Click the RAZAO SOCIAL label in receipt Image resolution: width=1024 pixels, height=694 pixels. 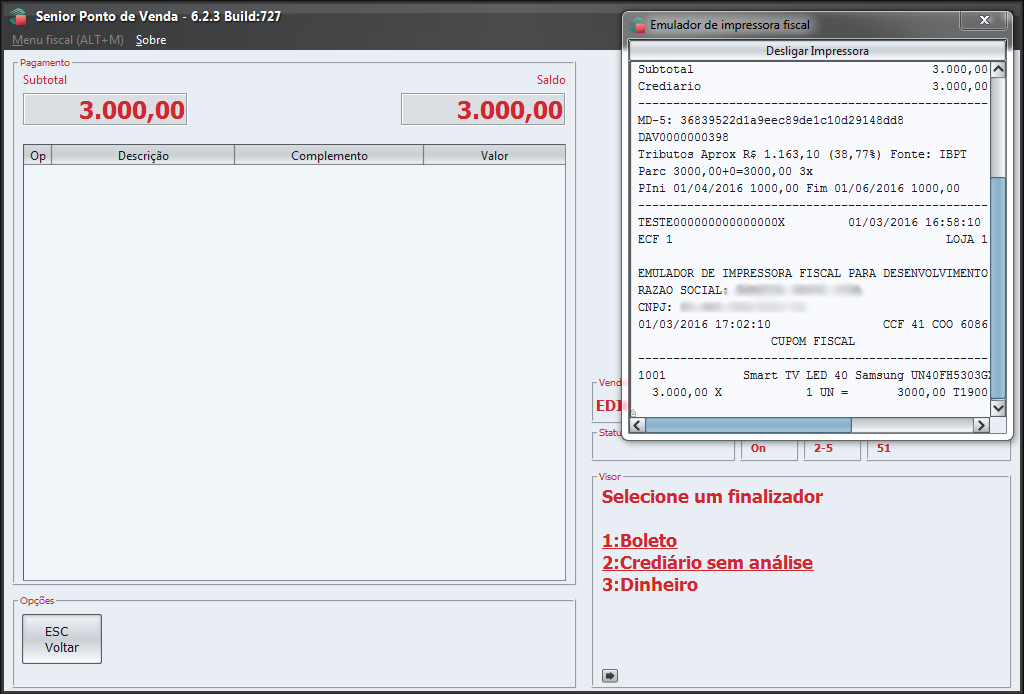tap(682, 291)
